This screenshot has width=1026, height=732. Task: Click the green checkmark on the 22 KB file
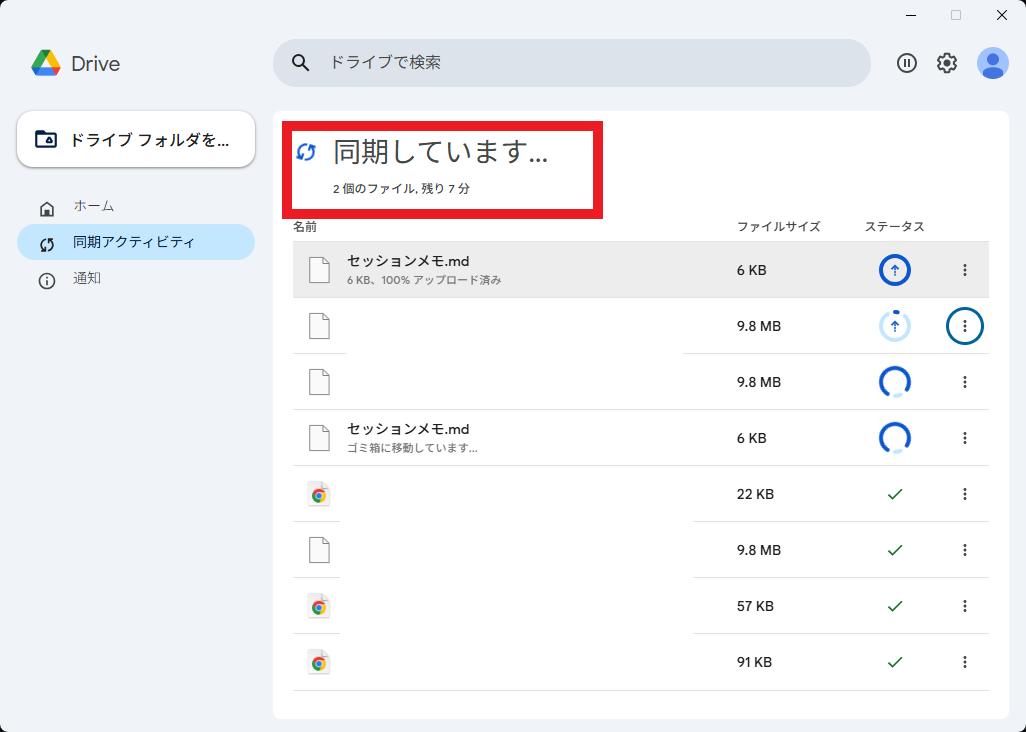pyautogui.click(x=894, y=493)
